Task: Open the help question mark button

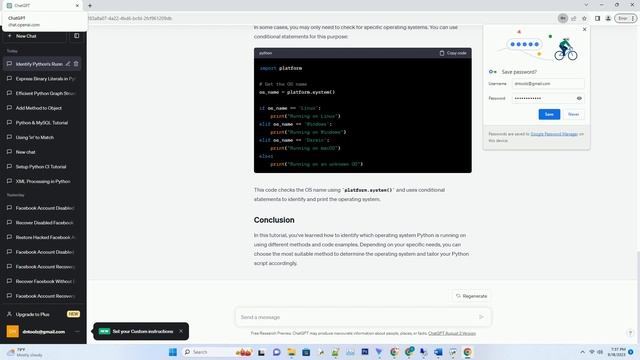Action: 630,333
